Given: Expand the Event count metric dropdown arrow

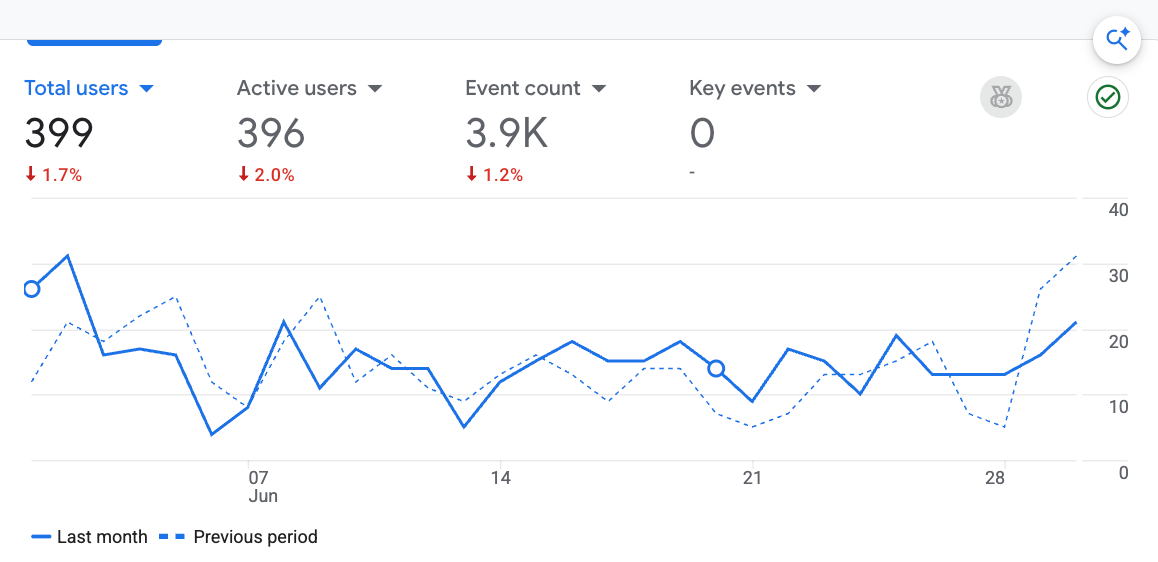Looking at the screenshot, I should point(599,89).
